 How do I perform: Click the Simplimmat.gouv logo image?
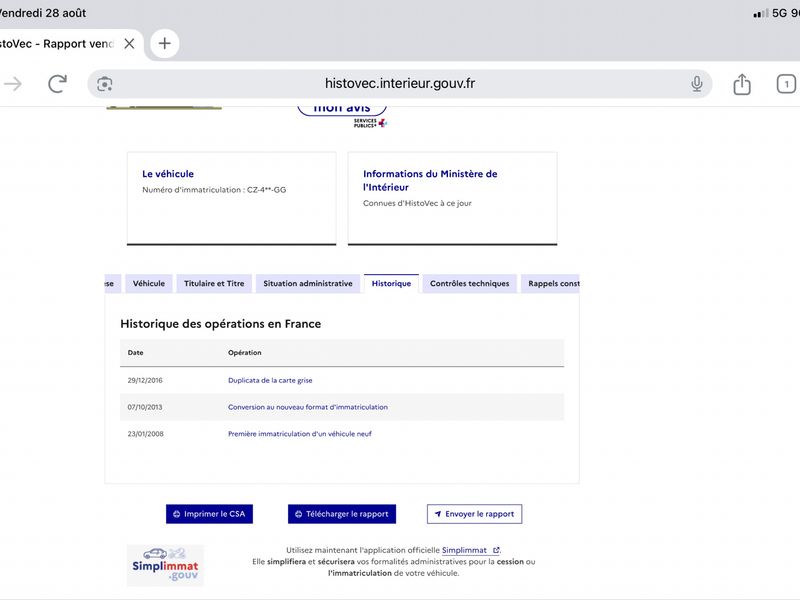(x=165, y=565)
